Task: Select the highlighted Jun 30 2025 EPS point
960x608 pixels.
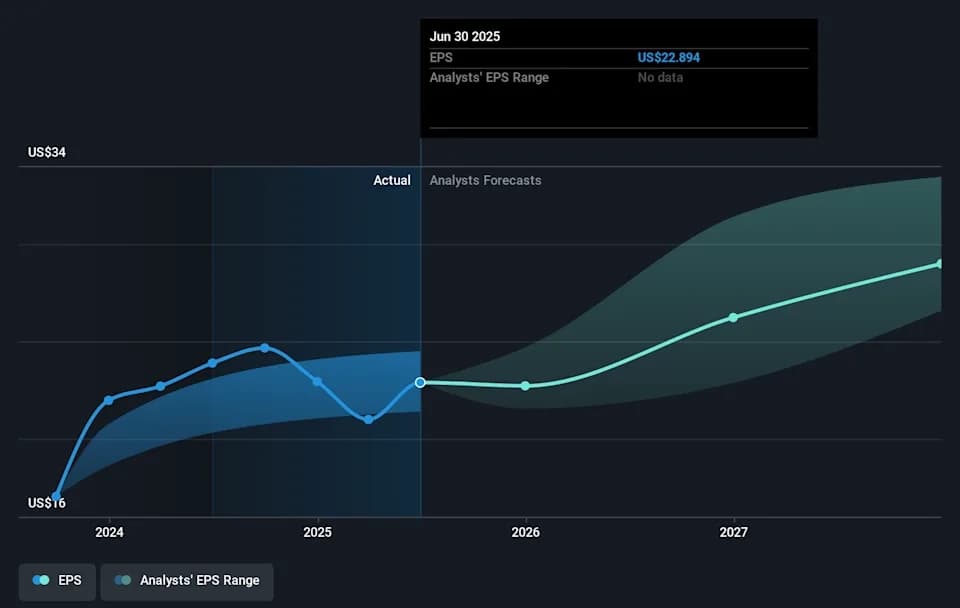Action: [x=420, y=382]
